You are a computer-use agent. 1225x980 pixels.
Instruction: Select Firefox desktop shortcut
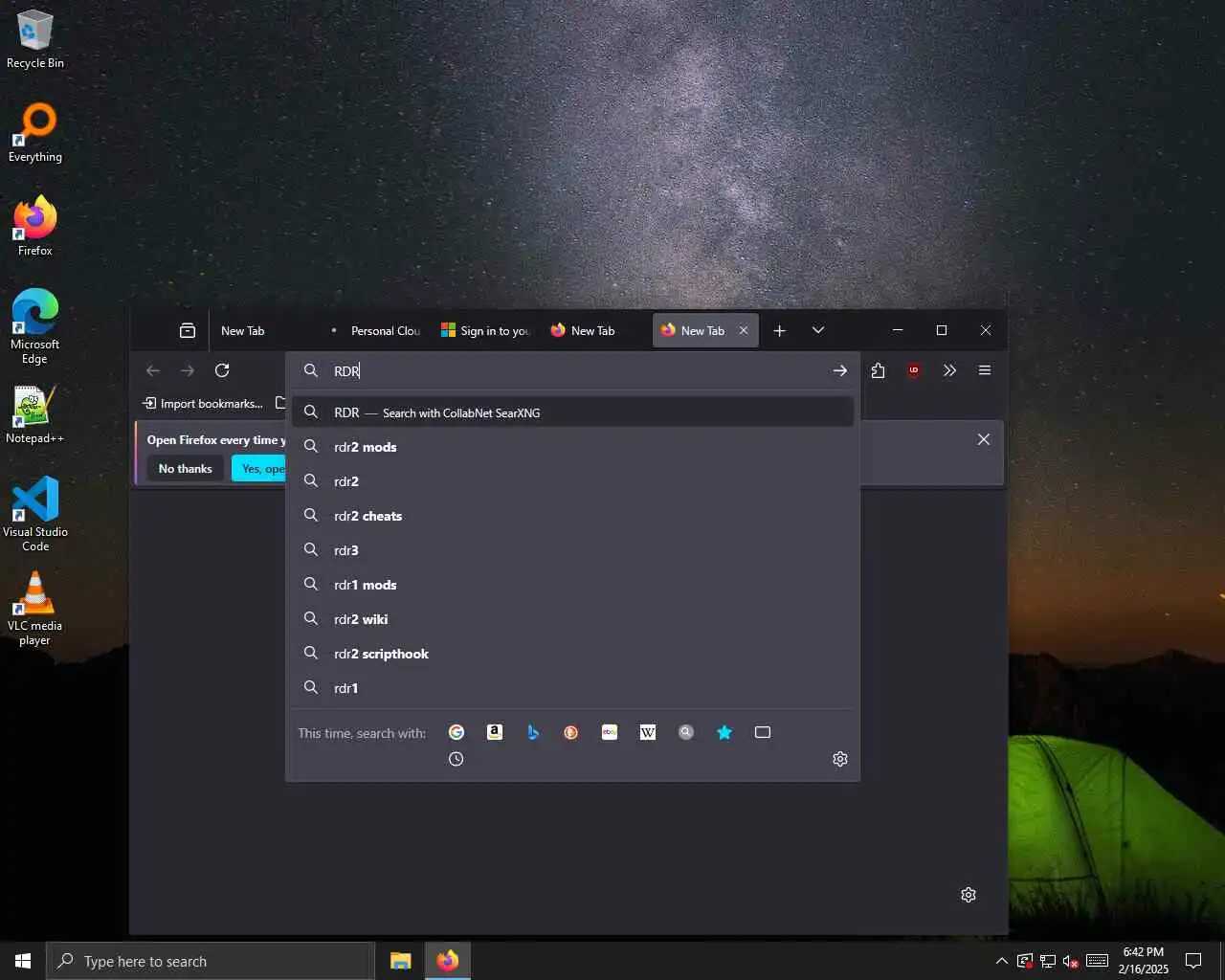(35, 227)
